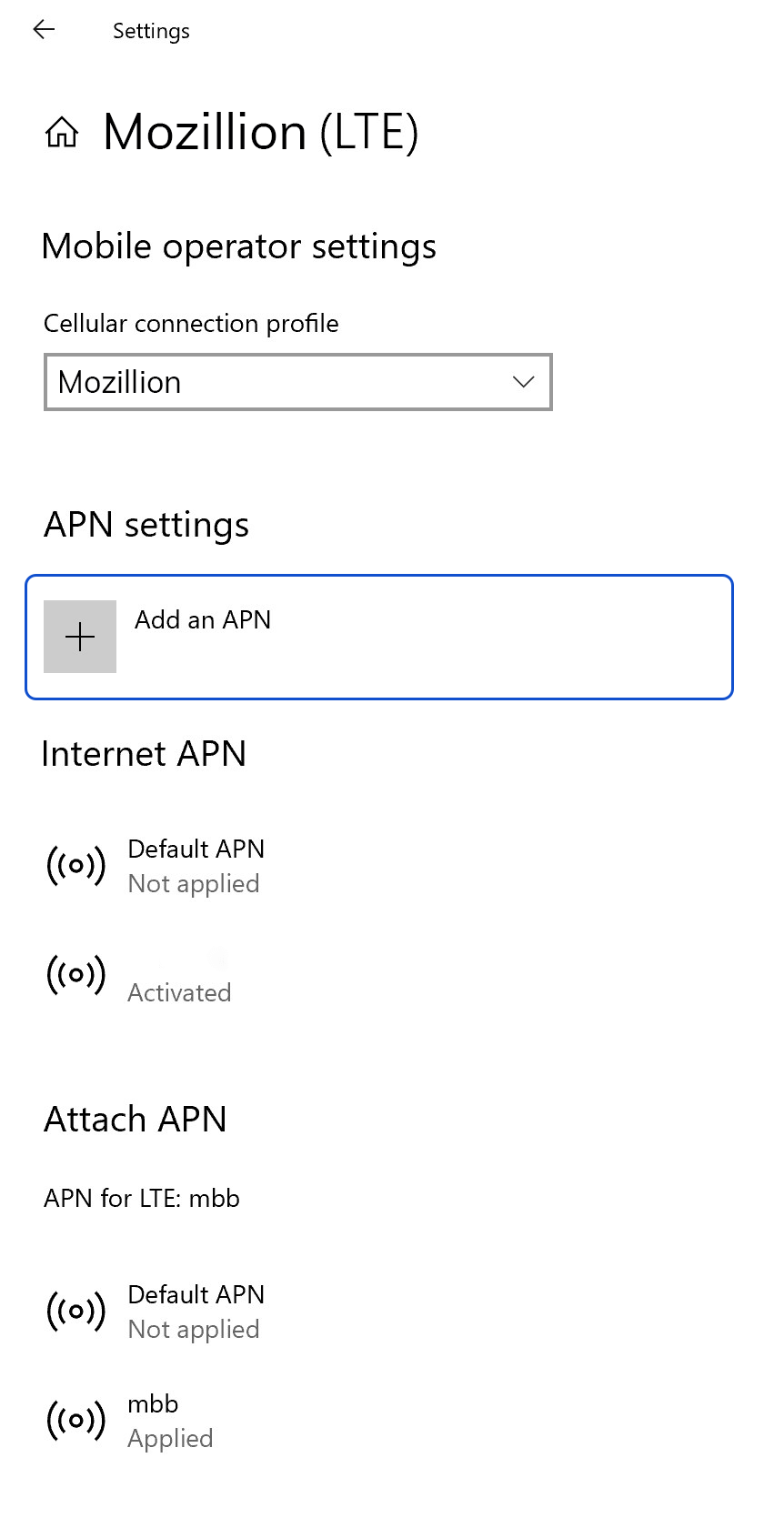Click Not applied status under Internet APN
Screen dimensions: 784x1528
click(194, 884)
